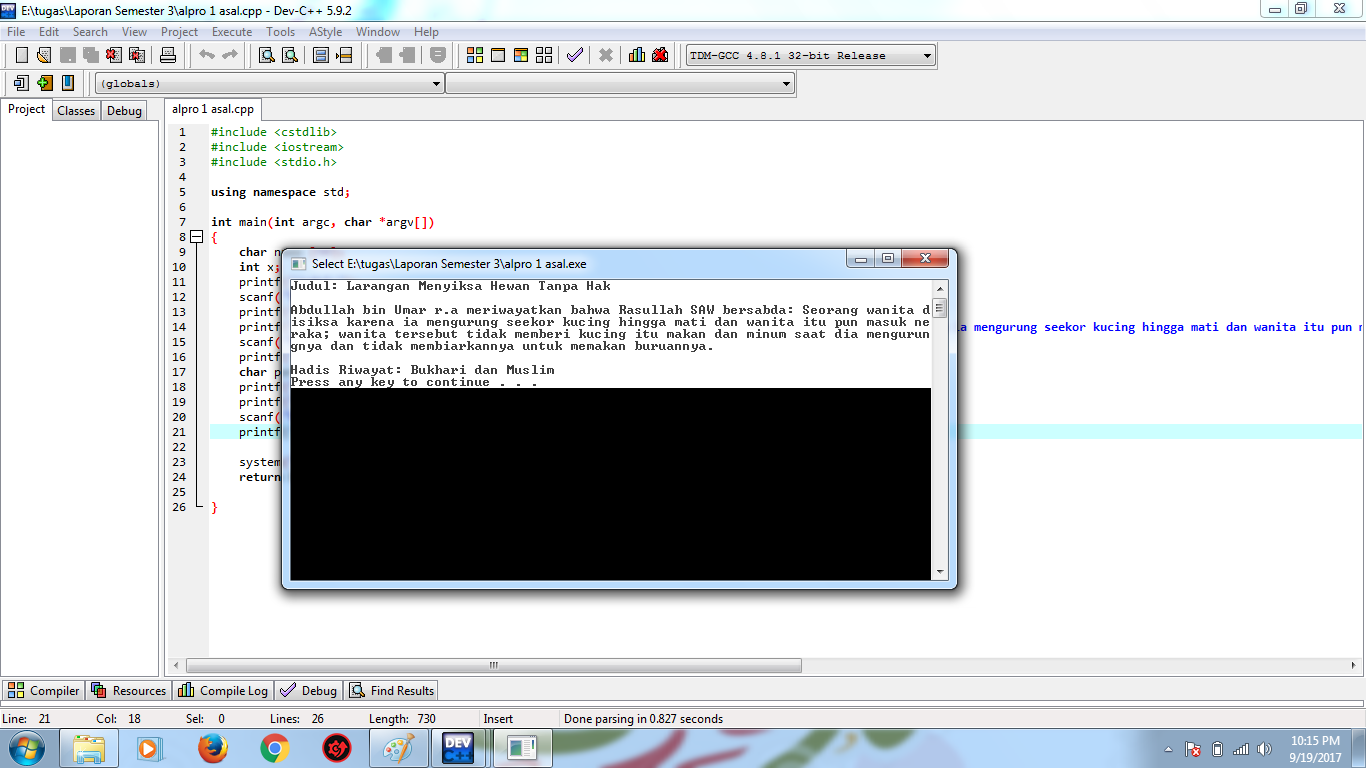Open the Resources bottom panel tab
The height and width of the screenshot is (768, 1366).
click(x=129, y=690)
